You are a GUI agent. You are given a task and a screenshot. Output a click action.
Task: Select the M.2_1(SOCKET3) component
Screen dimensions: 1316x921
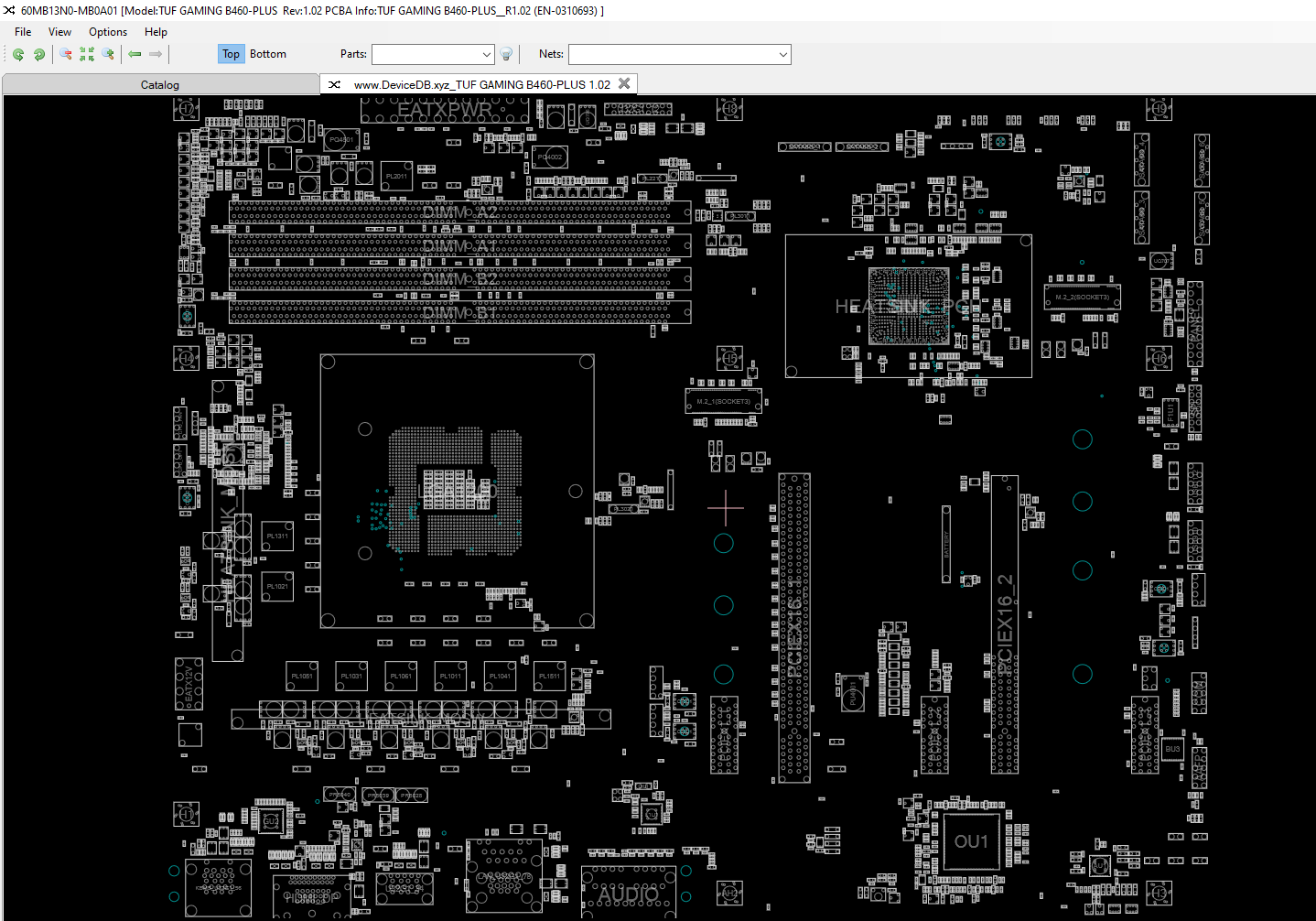click(x=723, y=401)
